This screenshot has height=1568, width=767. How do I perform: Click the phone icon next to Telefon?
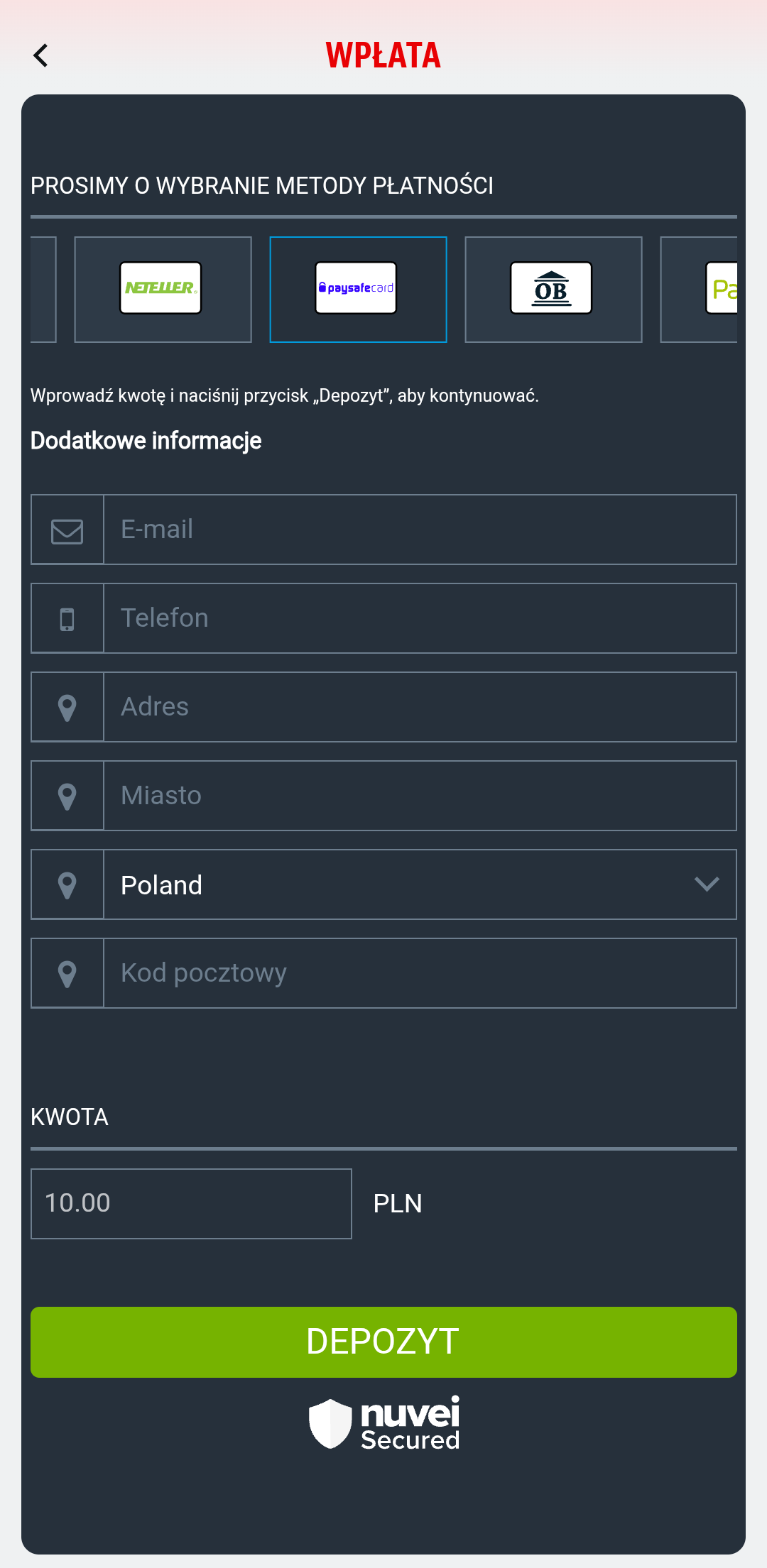point(67,619)
